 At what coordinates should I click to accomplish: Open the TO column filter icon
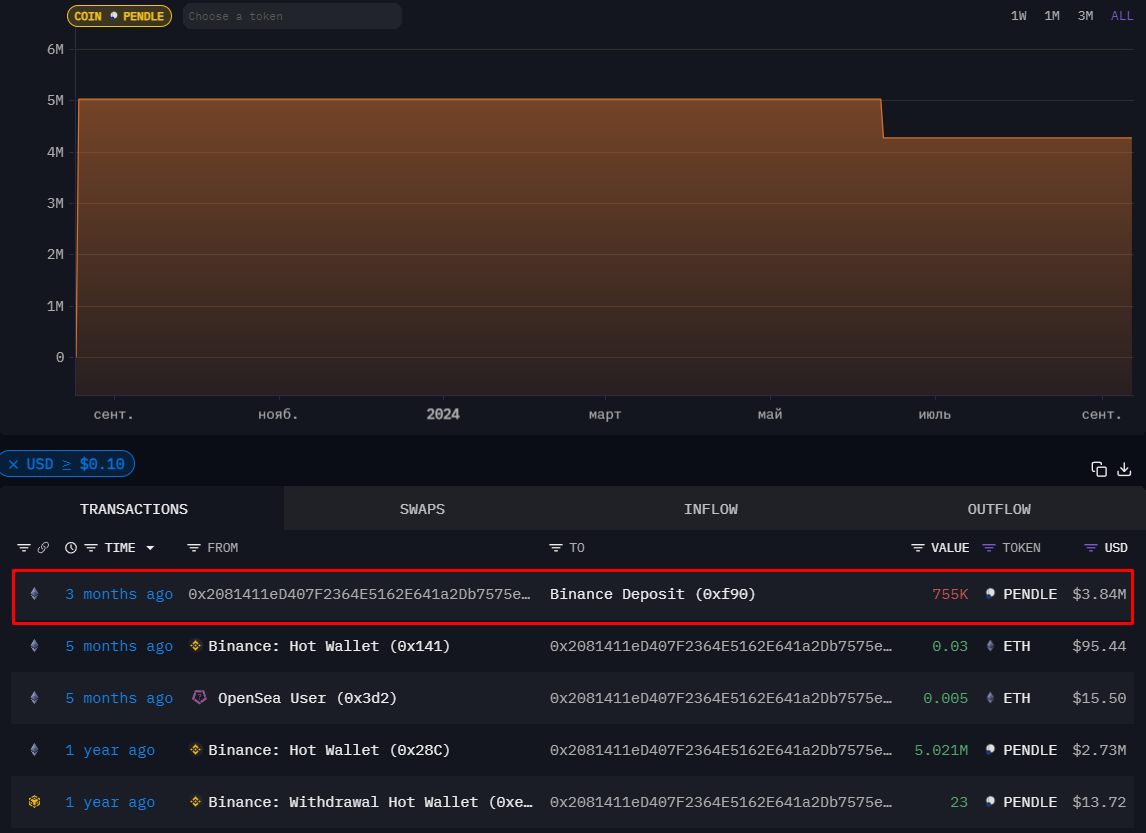click(556, 547)
